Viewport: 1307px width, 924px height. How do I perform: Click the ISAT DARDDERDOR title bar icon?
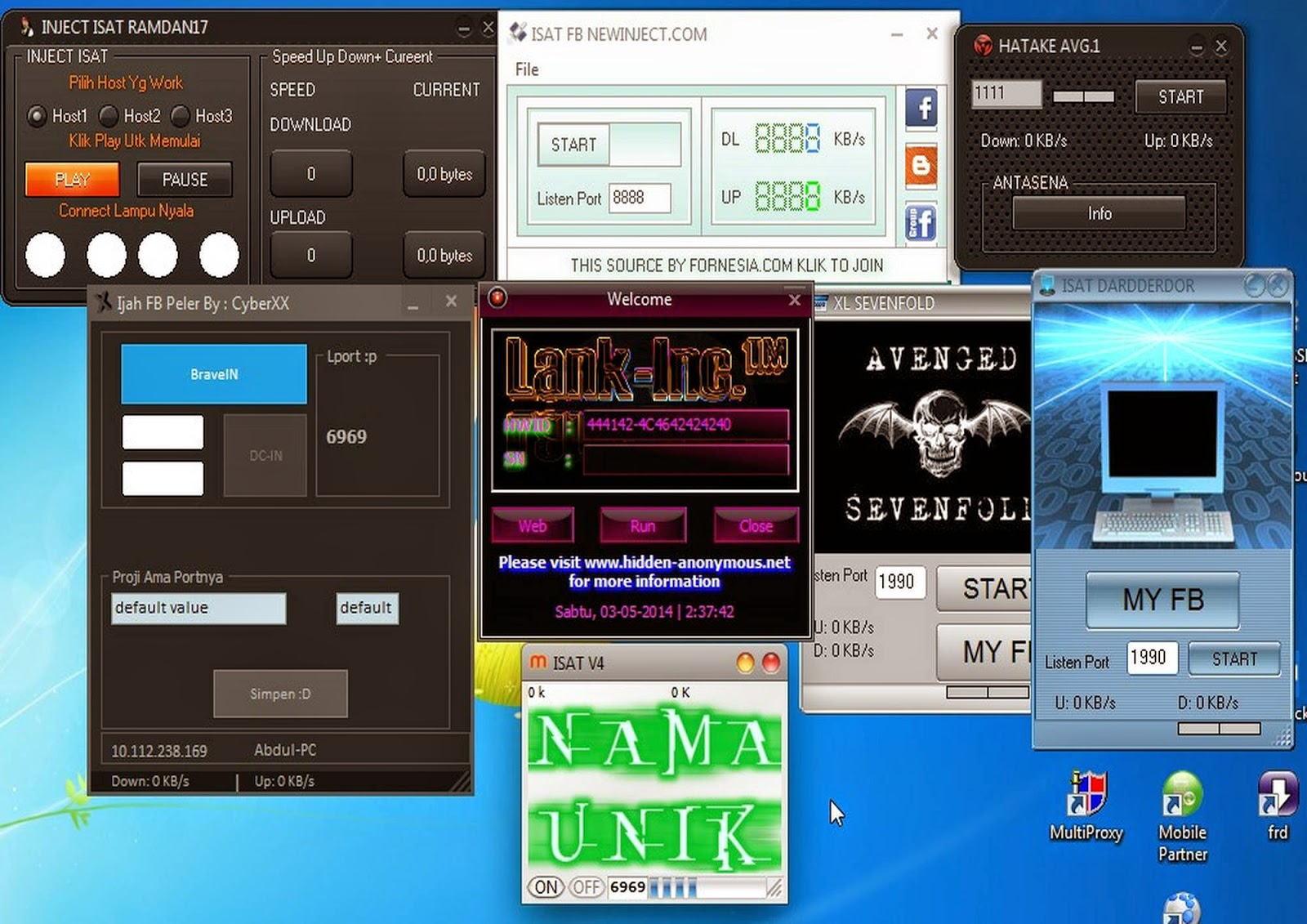[1047, 285]
